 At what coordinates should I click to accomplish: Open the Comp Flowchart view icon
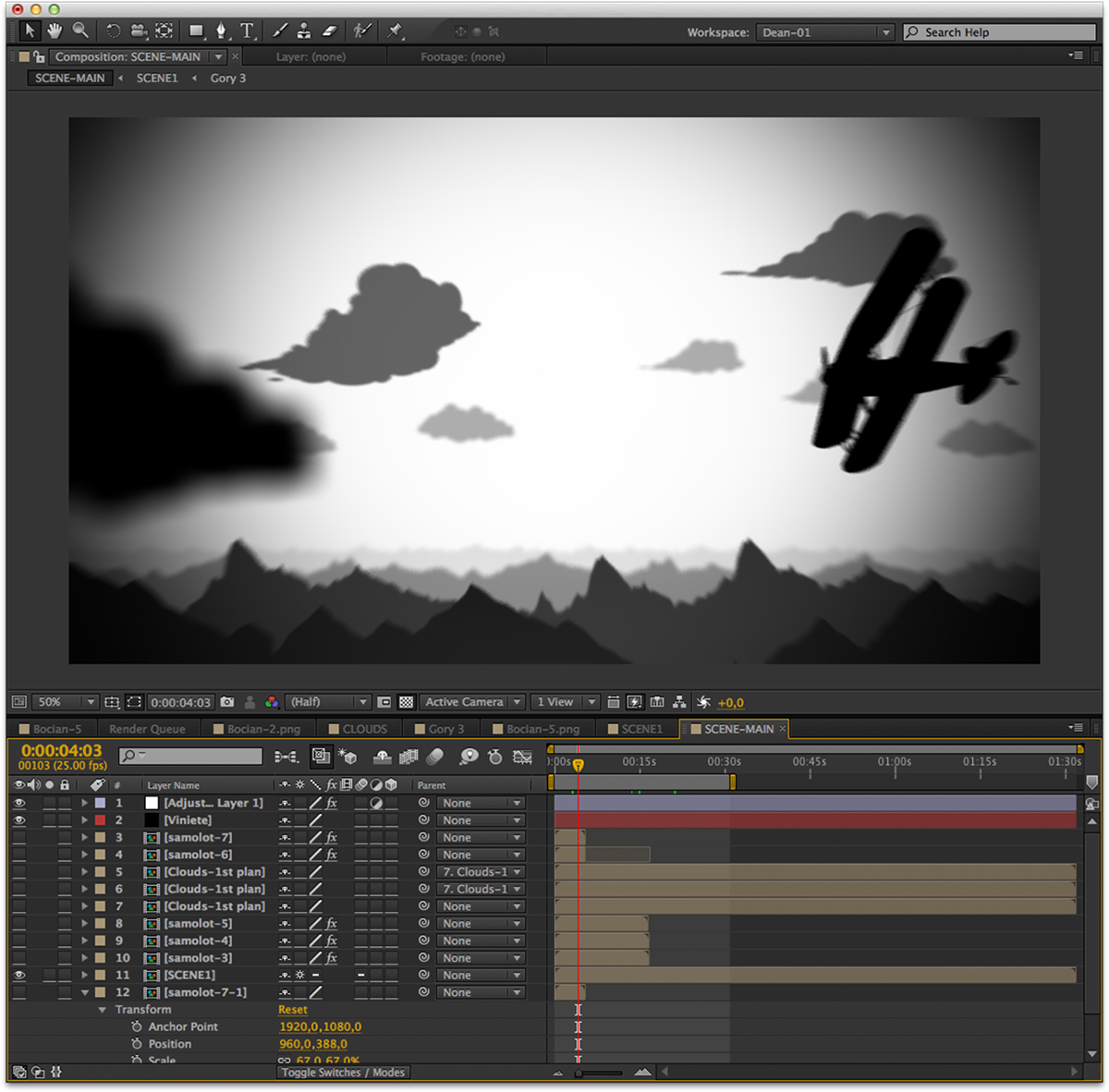[679, 702]
